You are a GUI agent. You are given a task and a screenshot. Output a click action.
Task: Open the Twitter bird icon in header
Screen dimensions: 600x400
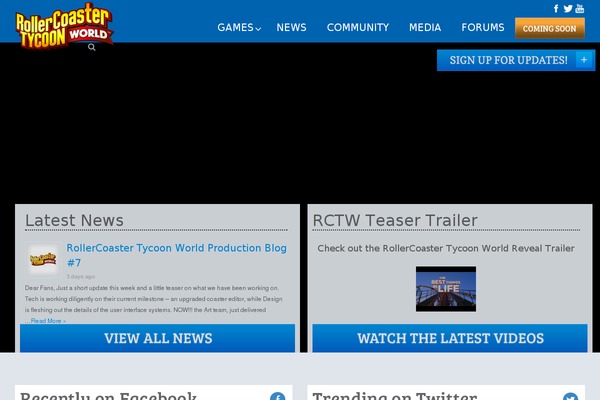click(x=568, y=8)
